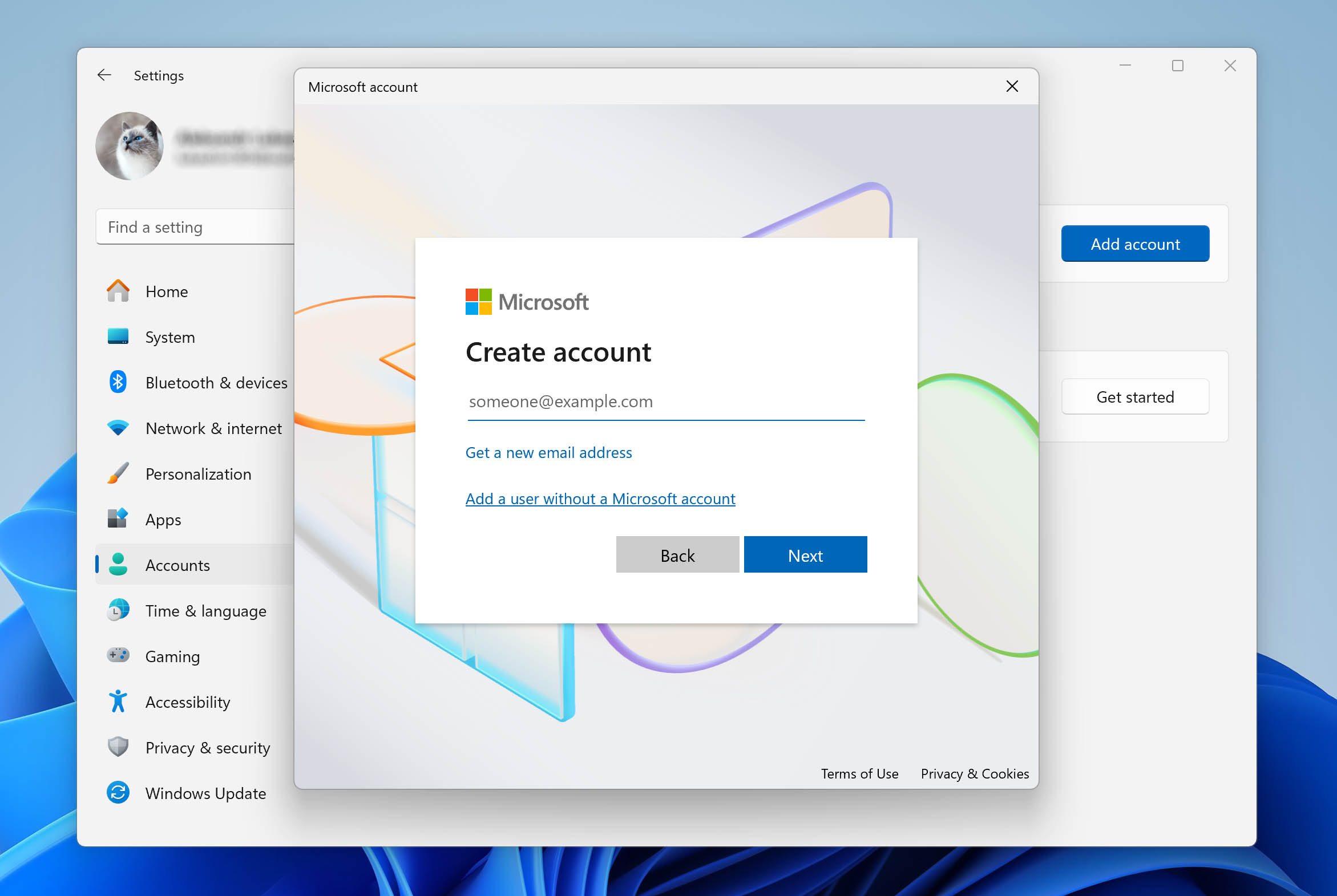Click the Network wifi icon
The image size is (1337, 896).
coord(118,428)
